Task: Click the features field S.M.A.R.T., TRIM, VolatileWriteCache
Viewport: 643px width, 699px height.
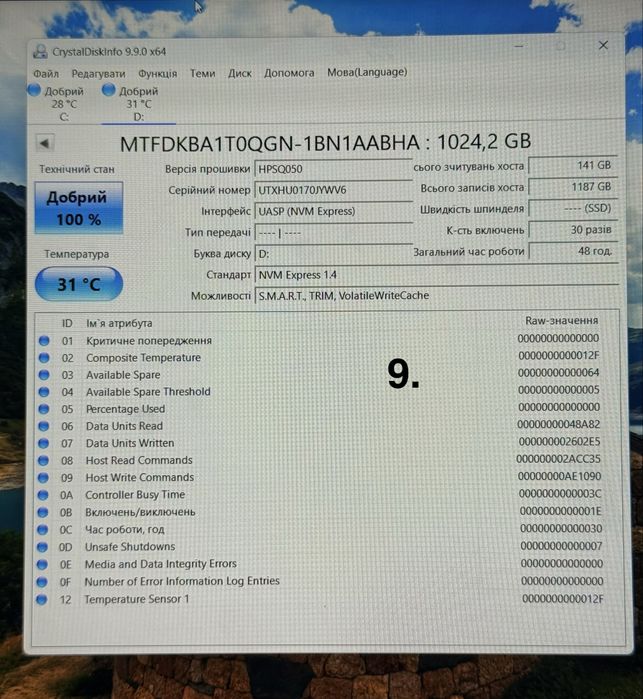Action: (x=436, y=295)
